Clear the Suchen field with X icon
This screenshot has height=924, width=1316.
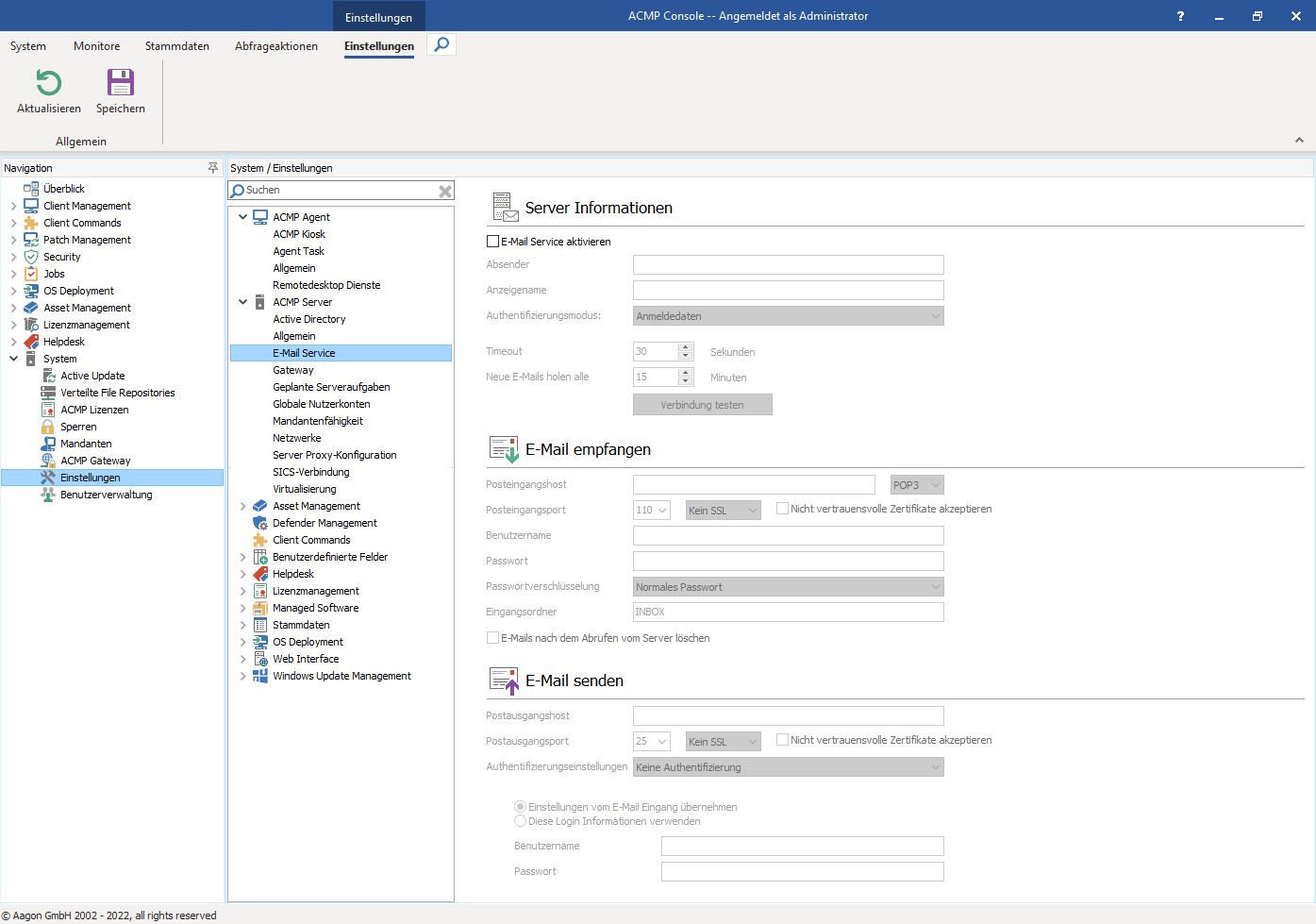pos(445,191)
